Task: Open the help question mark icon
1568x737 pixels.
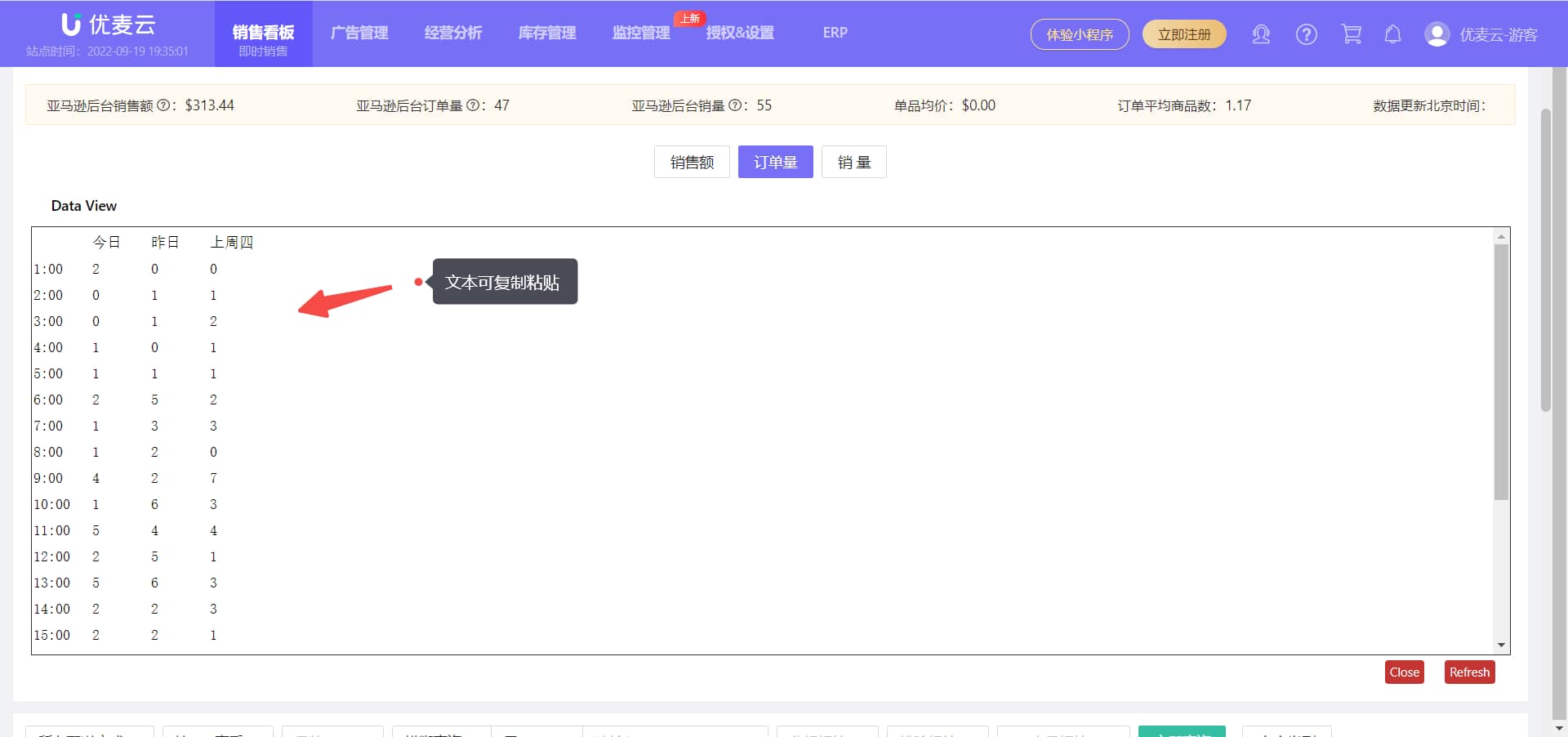Action: click(1306, 34)
